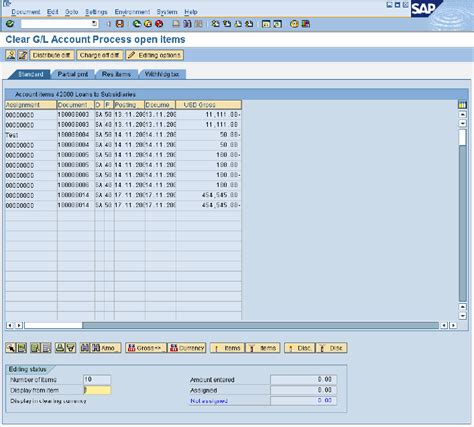
Task: Open the Goto menu
Action: pos(72,12)
